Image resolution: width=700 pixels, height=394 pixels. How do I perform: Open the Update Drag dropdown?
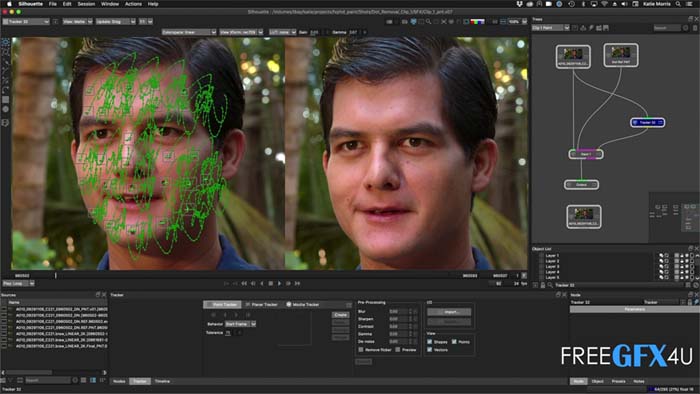115,21
